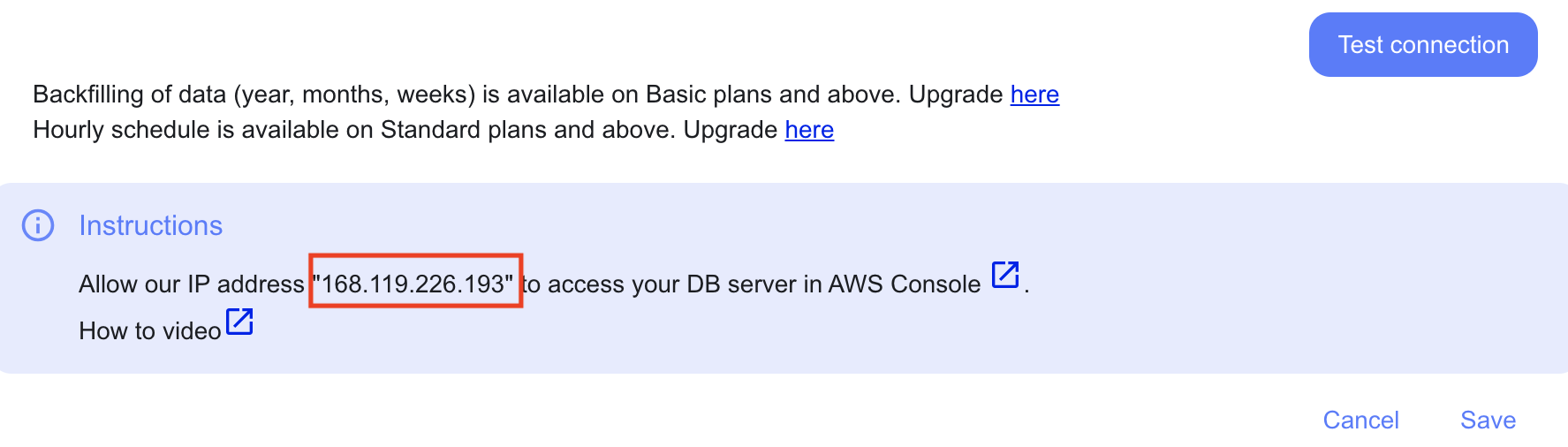
Task: Click the info circle icon beside Instructions
Action: pos(38,225)
